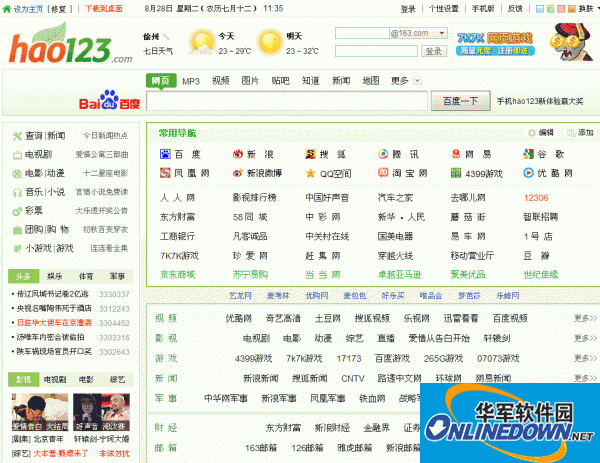Open Tencent site icon link
Viewport: 600px width, 463px height.
(383, 154)
